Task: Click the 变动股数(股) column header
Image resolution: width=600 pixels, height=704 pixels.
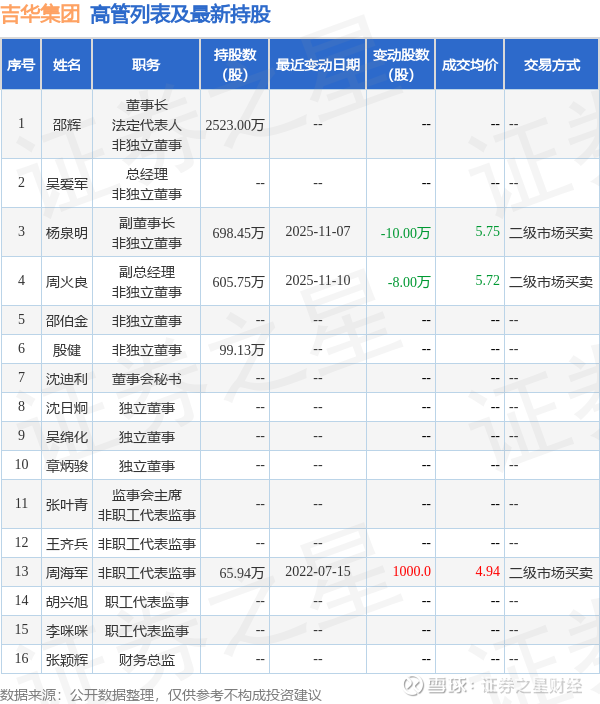Action: pyautogui.click(x=401, y=65)
